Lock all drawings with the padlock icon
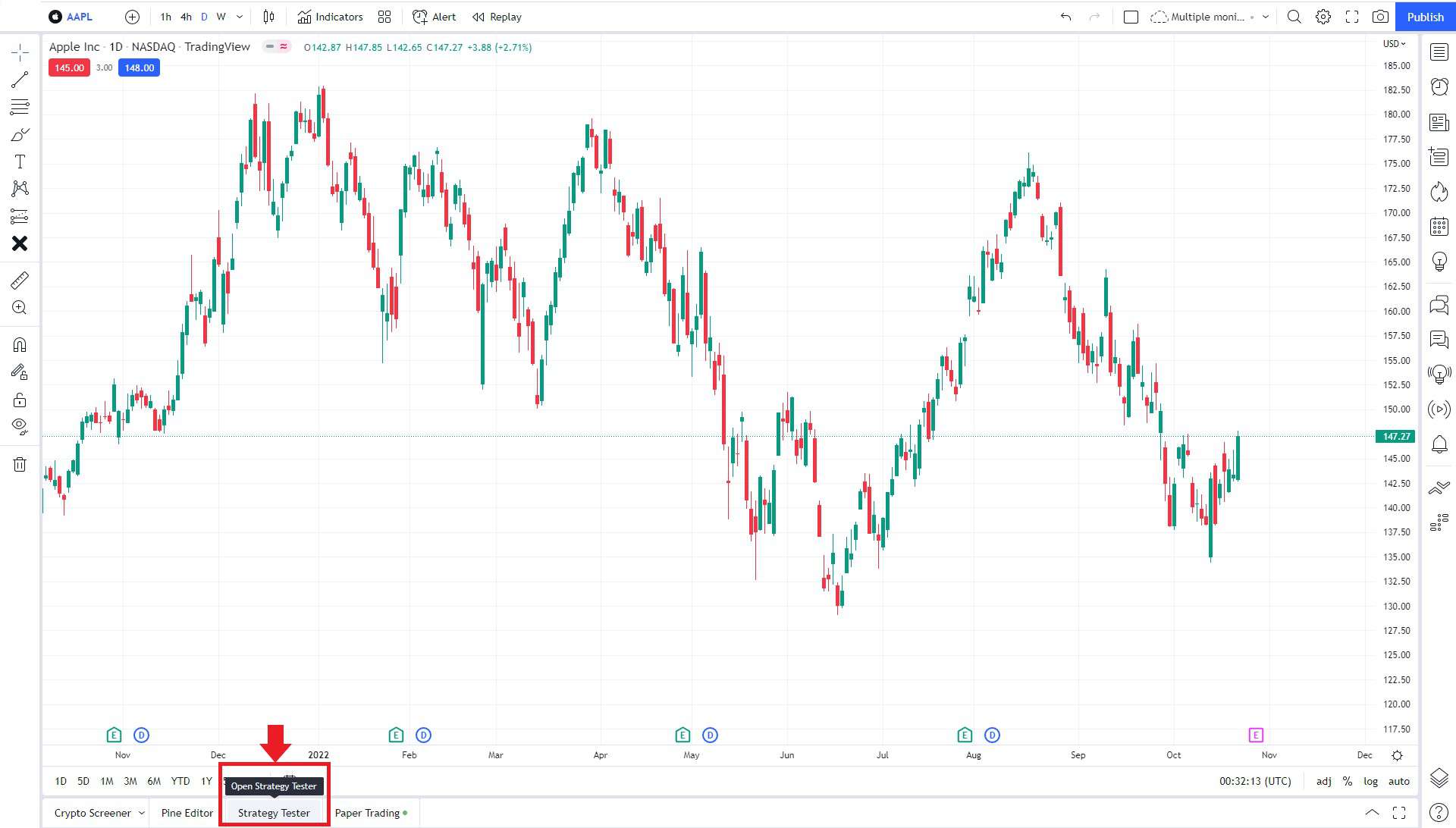1456x828 pixels. 20,399
